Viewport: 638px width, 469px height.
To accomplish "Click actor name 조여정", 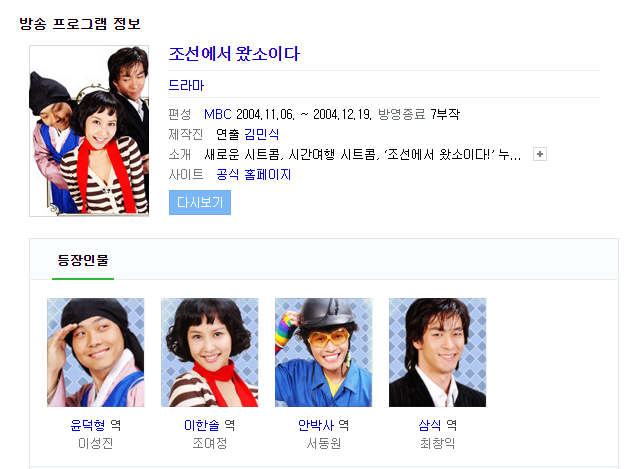I will point(210,443).
